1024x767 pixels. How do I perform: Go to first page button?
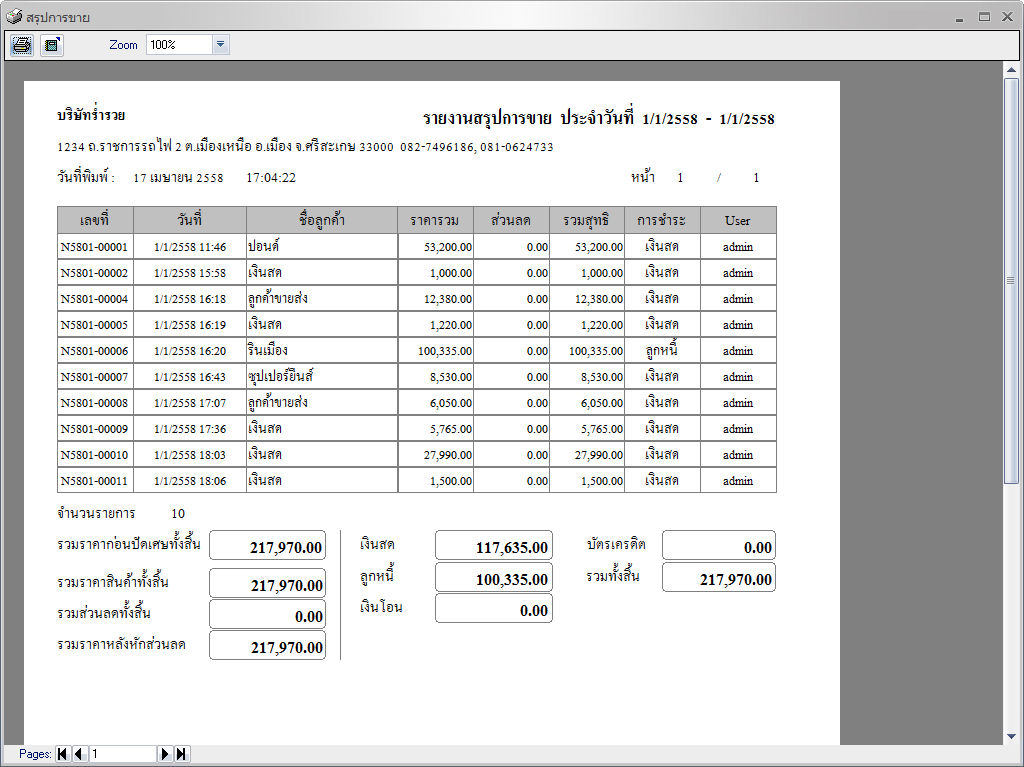point(63,754)
